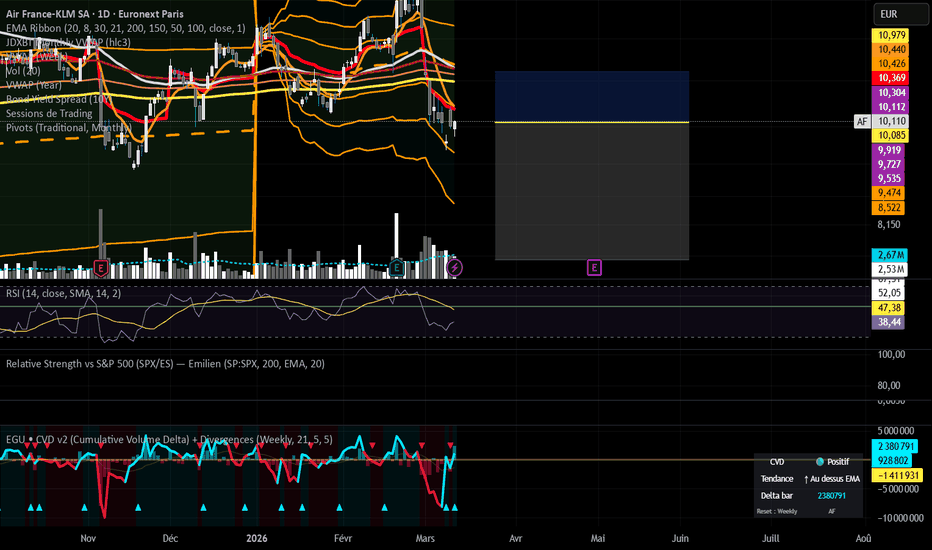Select the JDXBT Monthly VWAP (hlc3) legend
The image size is (932, 550).
coord(68,42)
